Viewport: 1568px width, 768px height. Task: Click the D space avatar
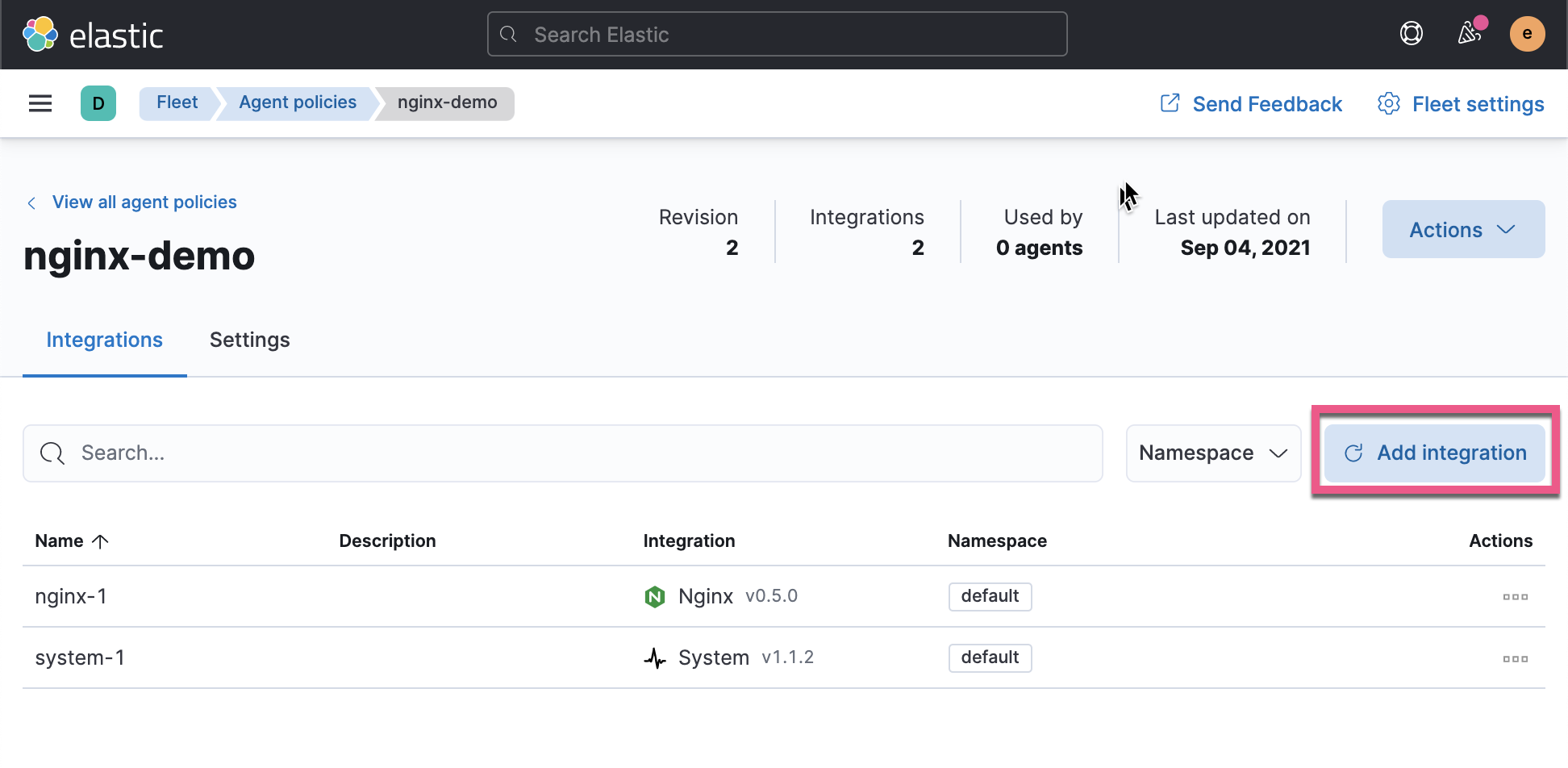[98, 103]
